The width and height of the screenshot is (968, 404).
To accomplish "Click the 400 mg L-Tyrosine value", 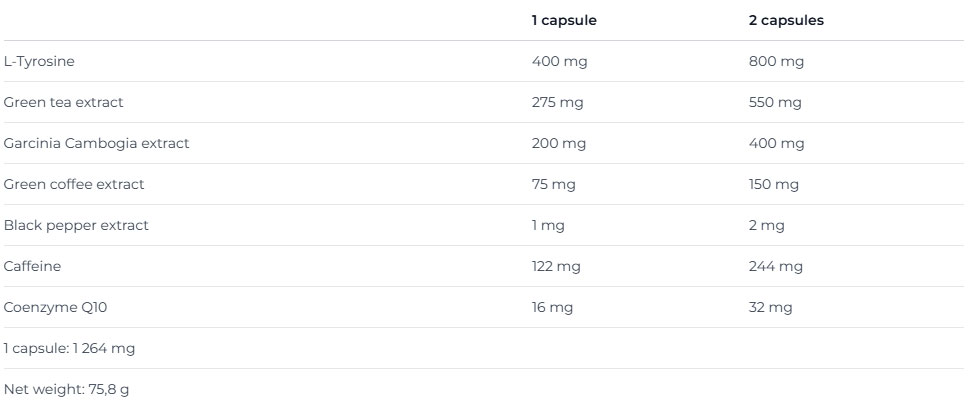I will [559, 61].
